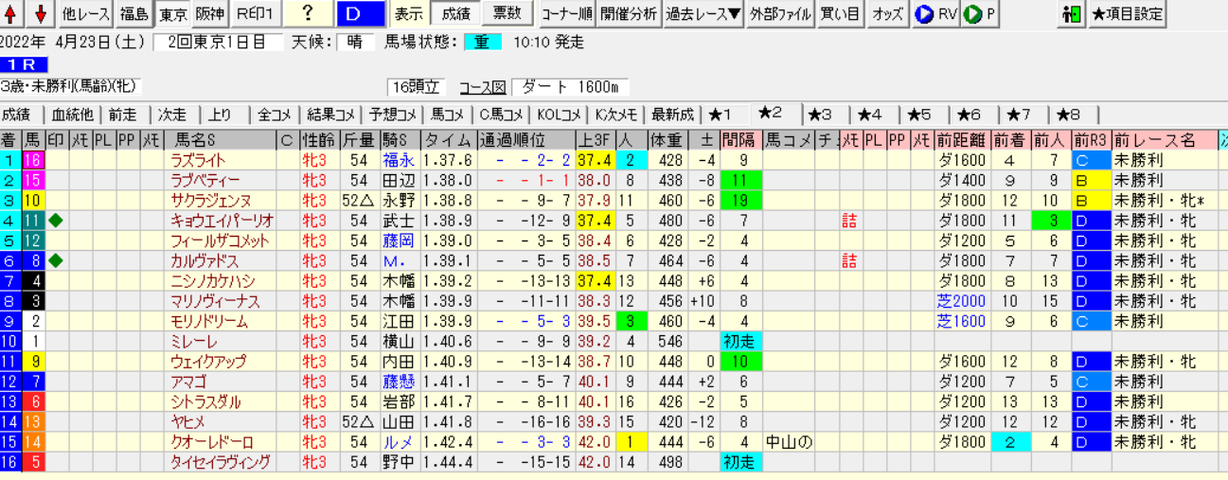Select the 予想コメ tab

pos(391,114)
